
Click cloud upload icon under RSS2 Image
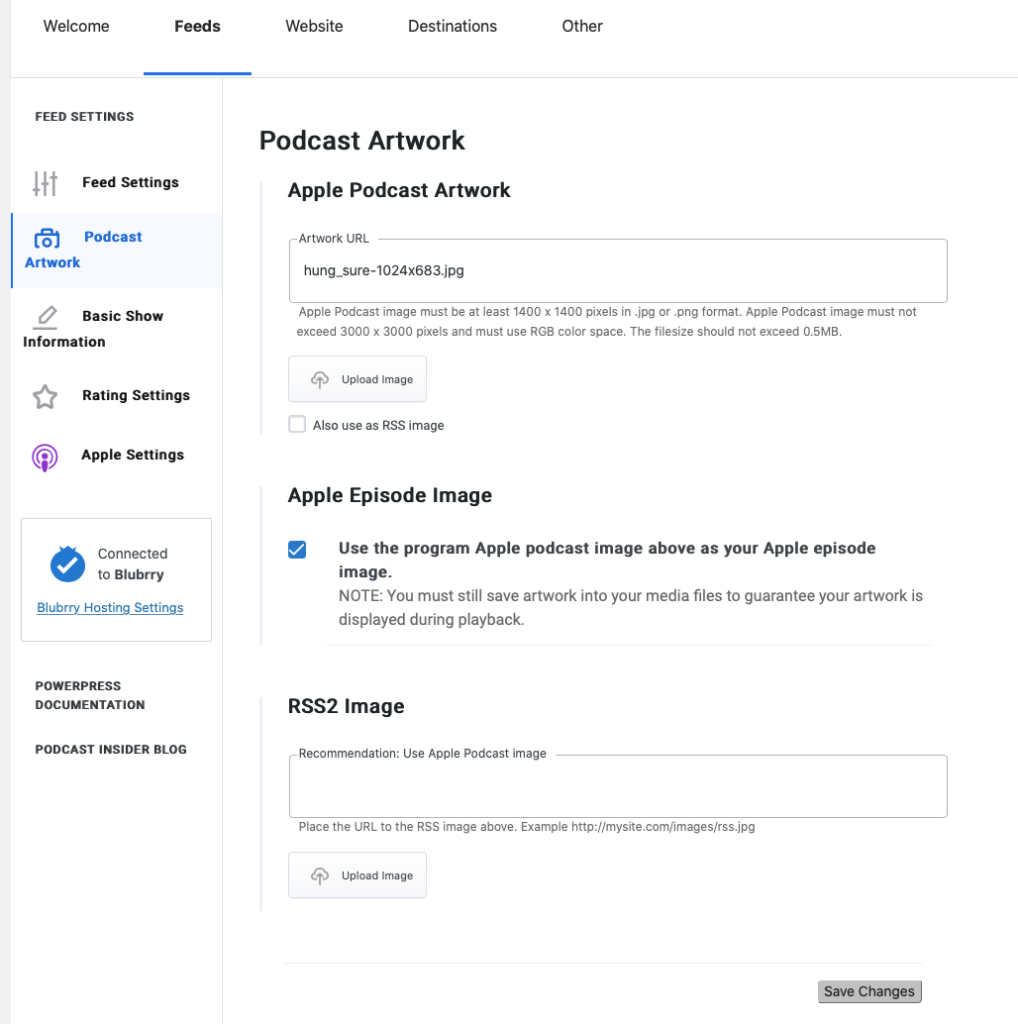pyautogui.click(x=319, y=876)
